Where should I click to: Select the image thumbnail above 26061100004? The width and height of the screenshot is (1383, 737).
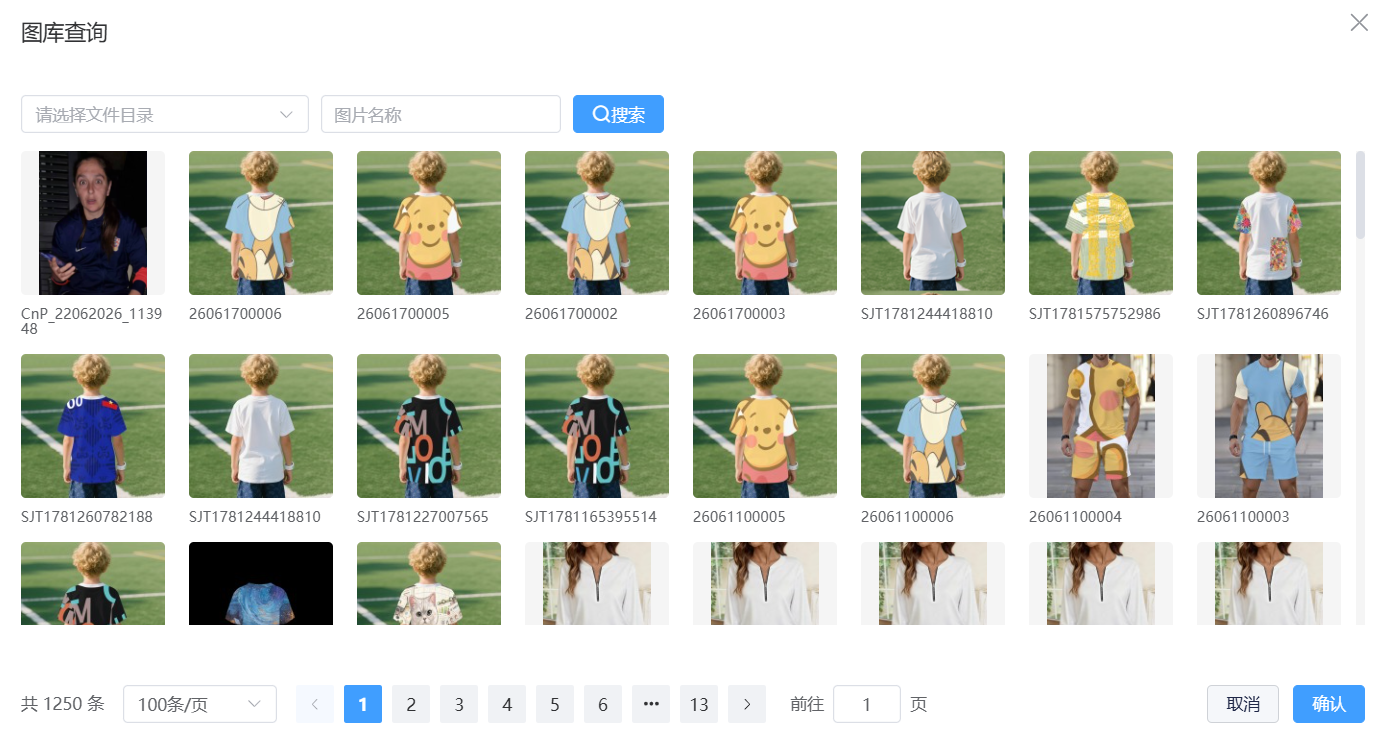[x=1101, y=426]
